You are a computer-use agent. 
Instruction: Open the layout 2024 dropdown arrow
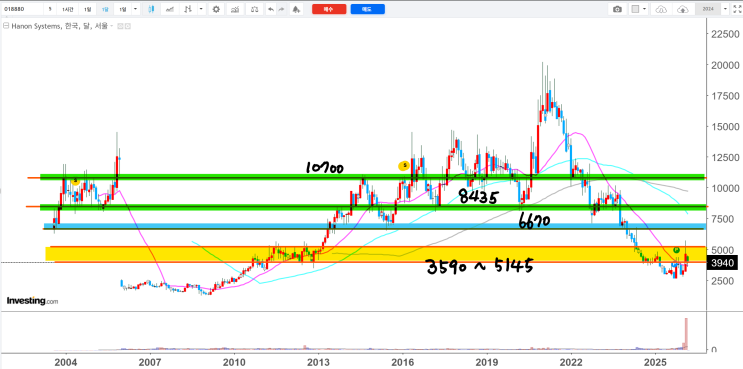pyautogui.click(x=725, y=9)
